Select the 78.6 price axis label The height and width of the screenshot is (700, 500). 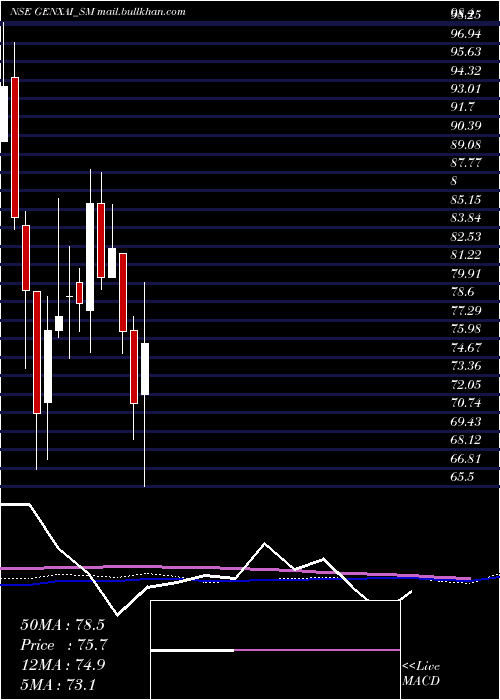point(462,292)
